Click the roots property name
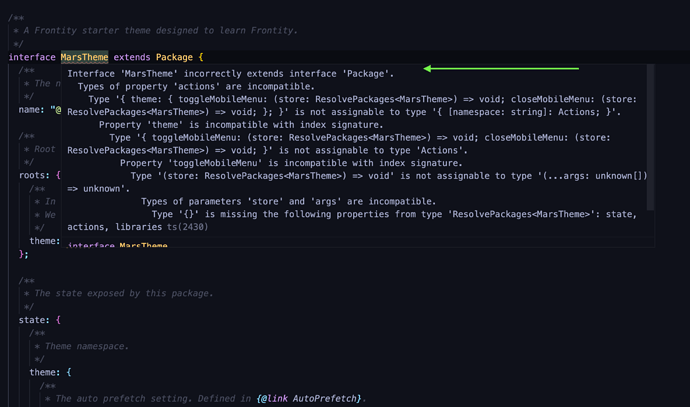Viewport: 690px width, 407px height. (34, 174)
